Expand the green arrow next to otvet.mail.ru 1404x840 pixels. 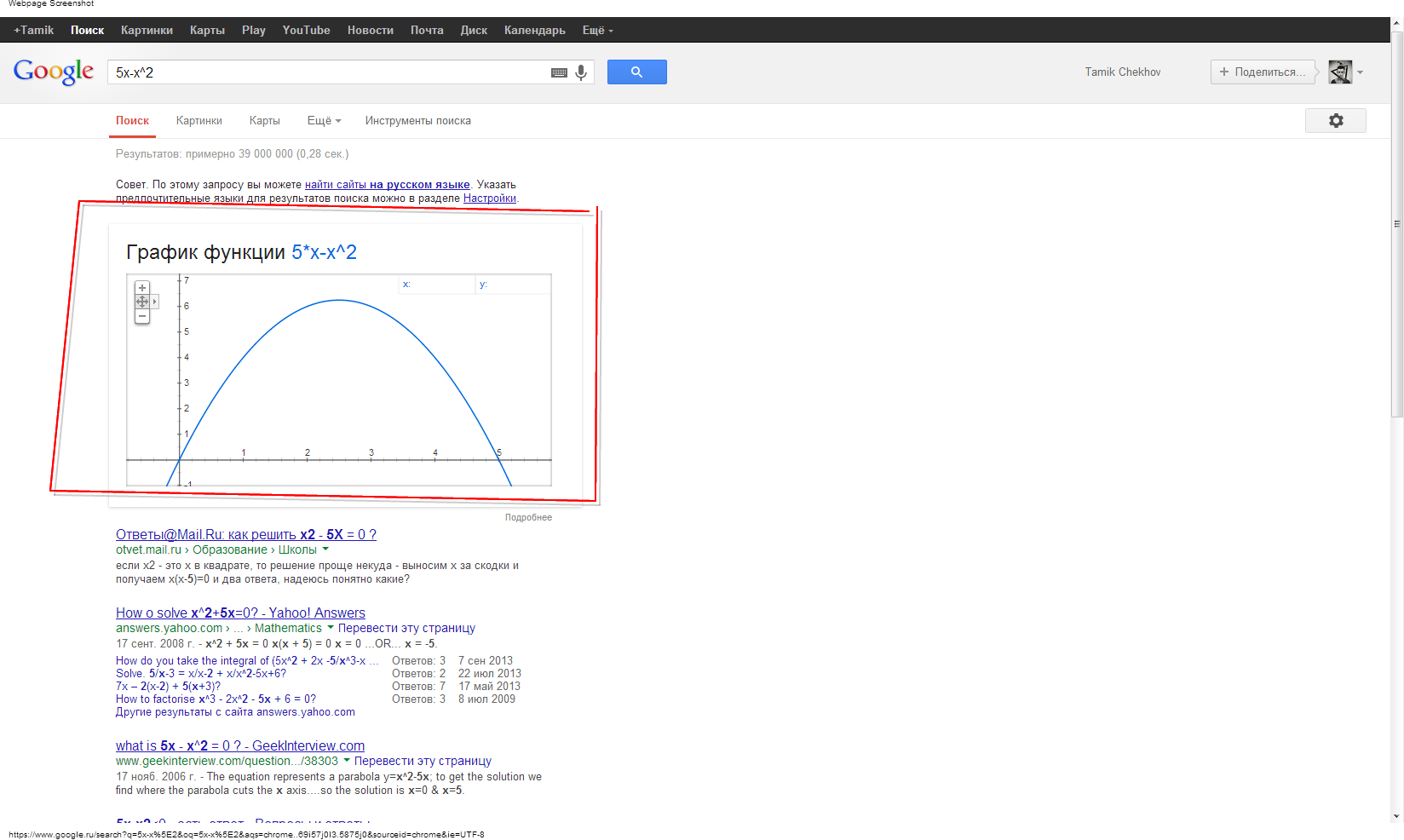(325, 549)
